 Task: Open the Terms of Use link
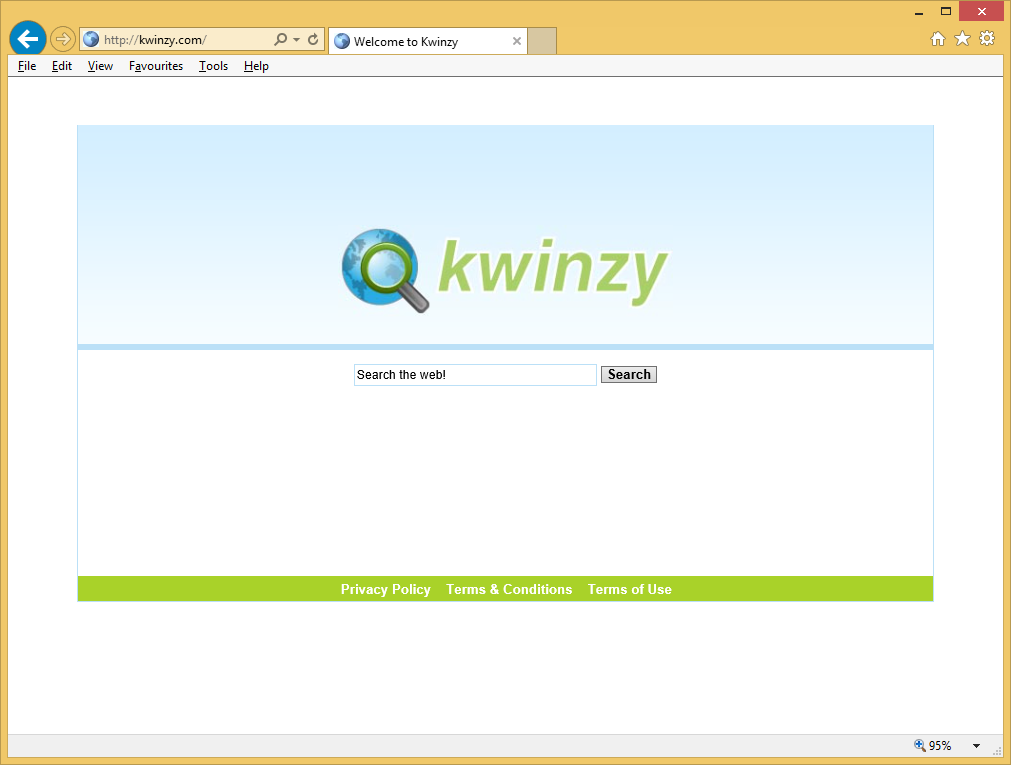(629, 590)
